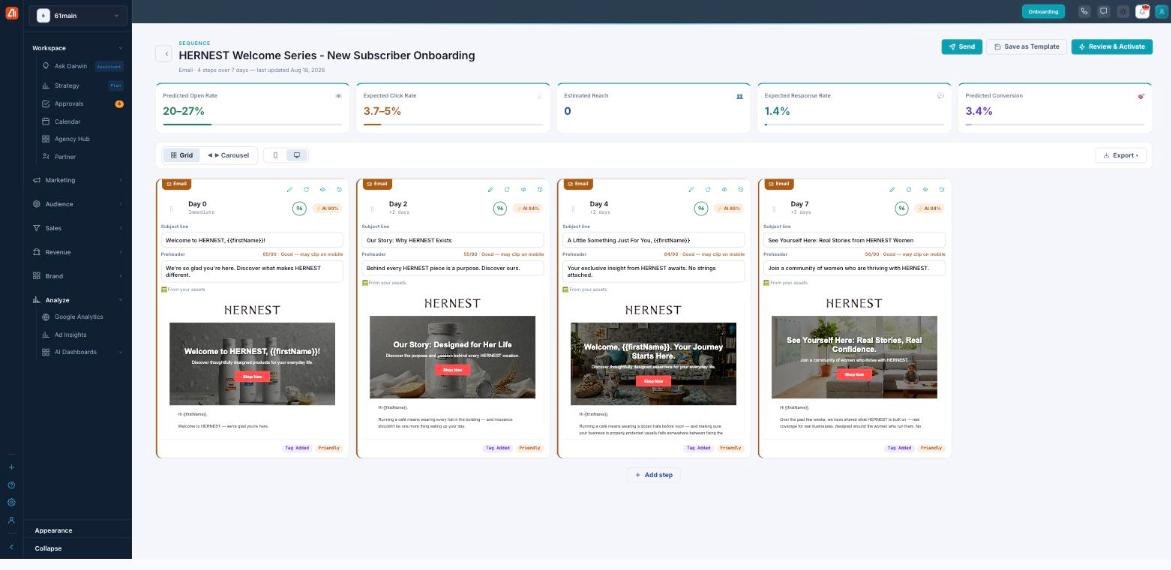The image size is (1171, 570).
Task: Delete the Day 7 email step
Action: click(x=942, y=190)
